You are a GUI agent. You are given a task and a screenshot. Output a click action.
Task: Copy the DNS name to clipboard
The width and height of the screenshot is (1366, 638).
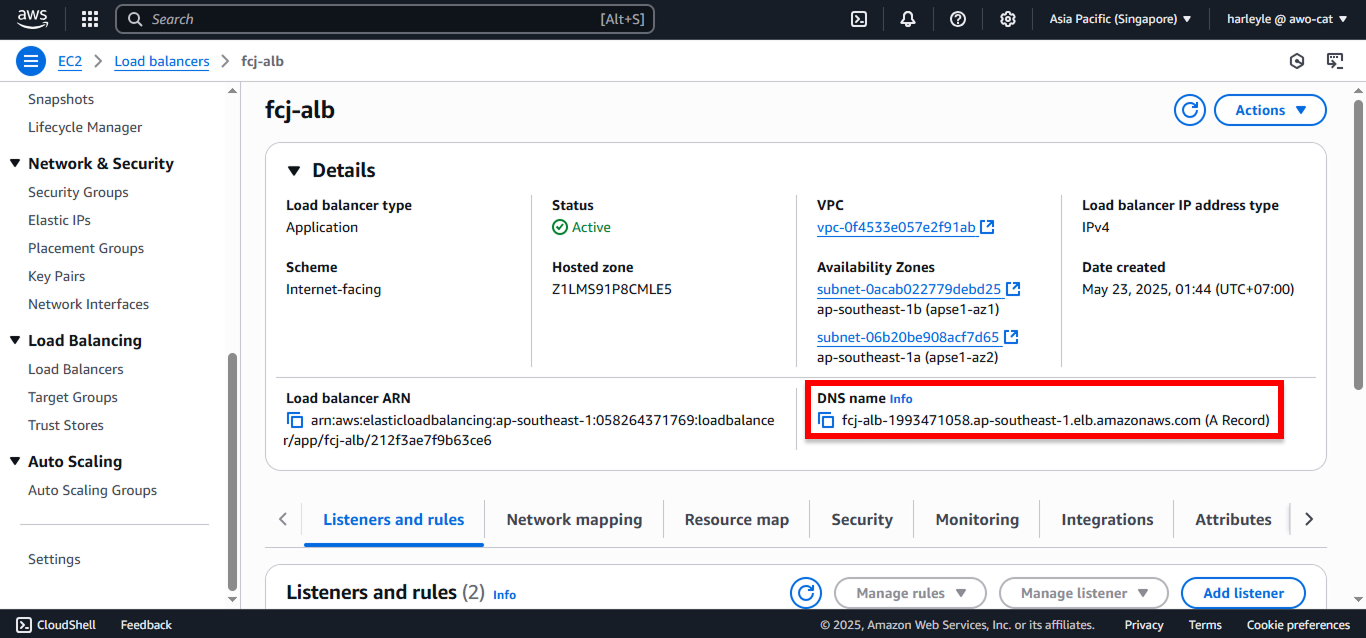point(826,420)
